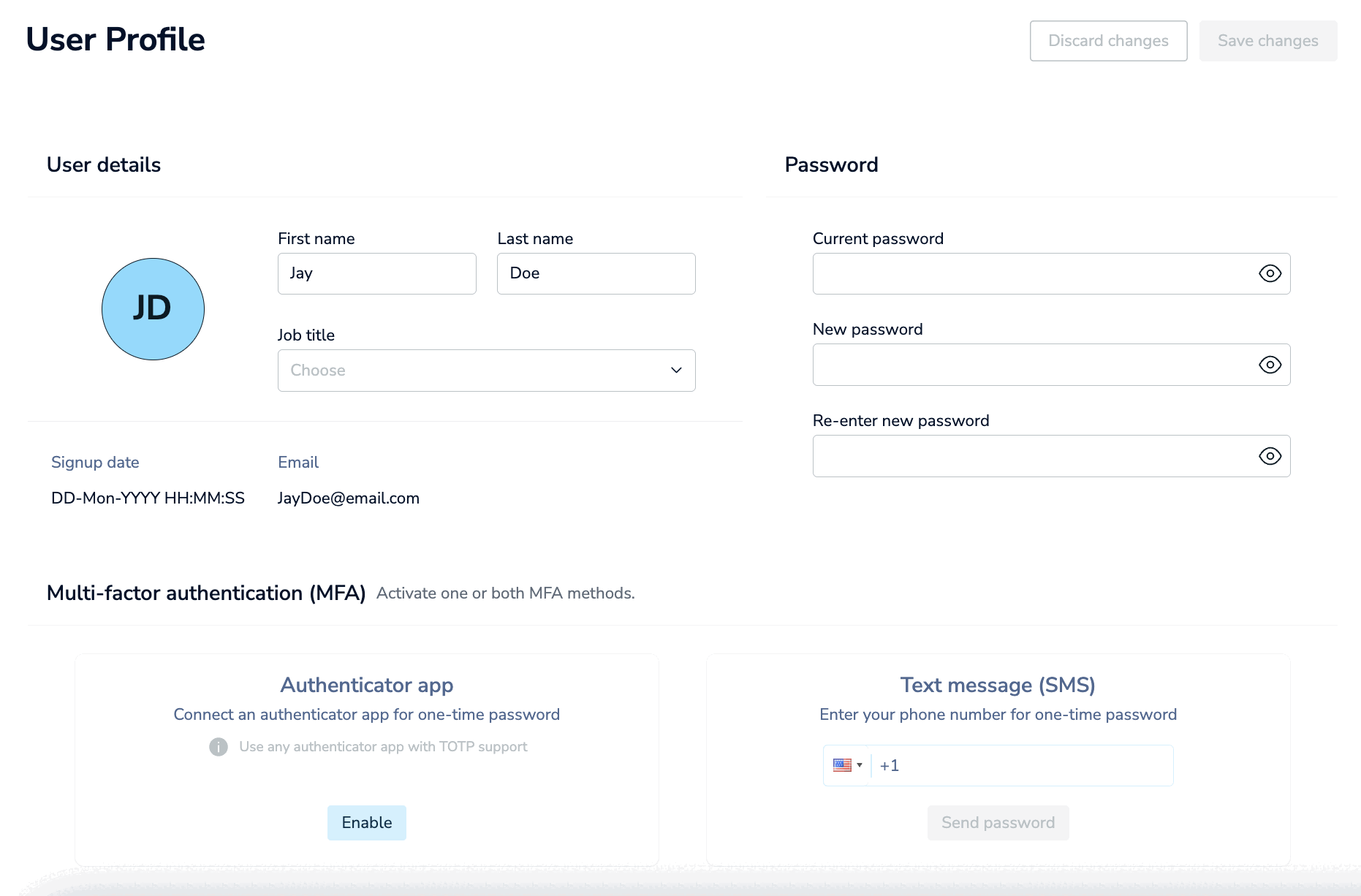Viewport: 1361px width, 896px height.
Task: Open the phone country code selector arrow
Action: coord(860,765)
